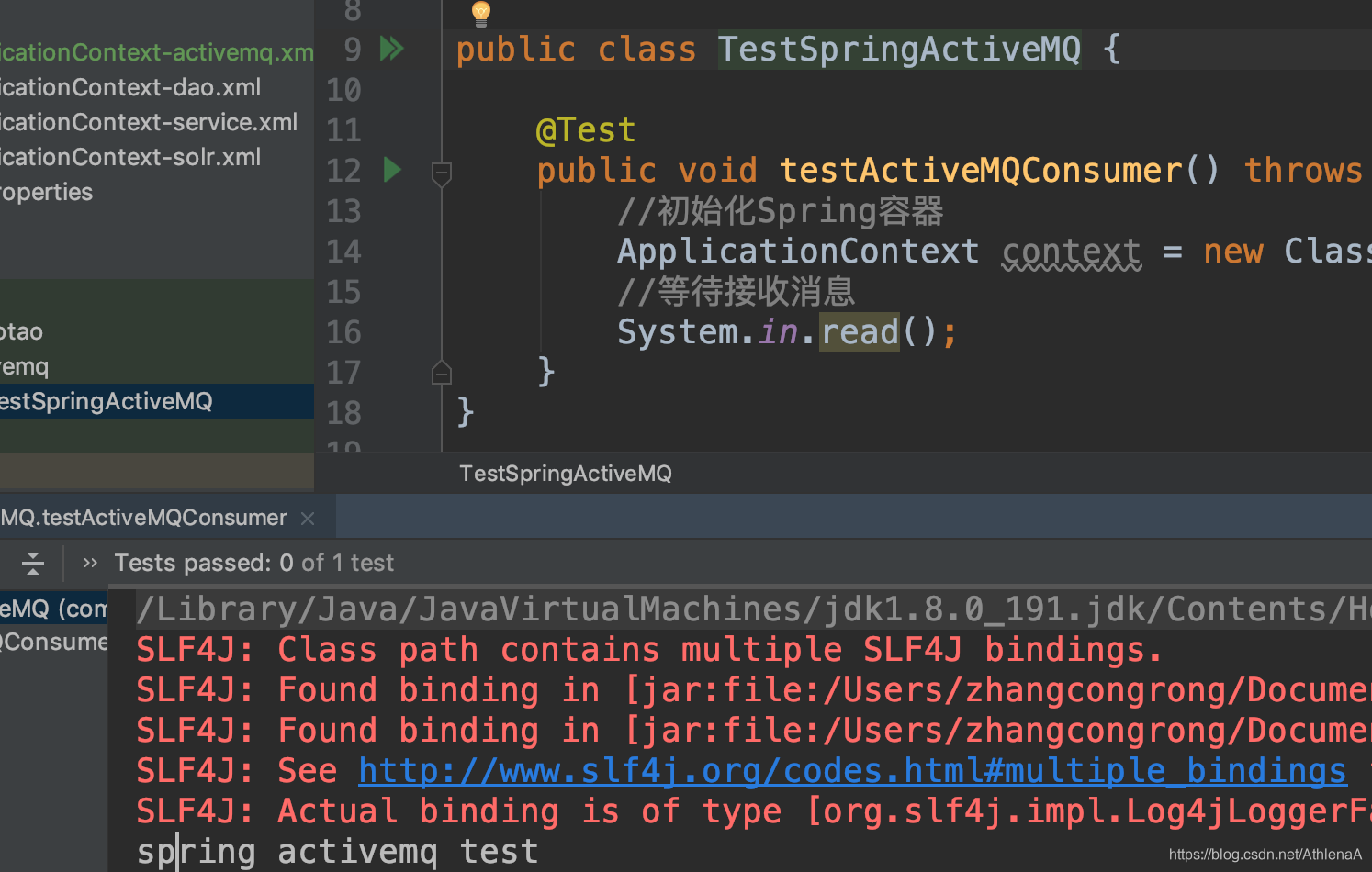Screen dimensions: 1372x872
Task: Click the 'Actual binding is of type' console line
Action: 753,811
